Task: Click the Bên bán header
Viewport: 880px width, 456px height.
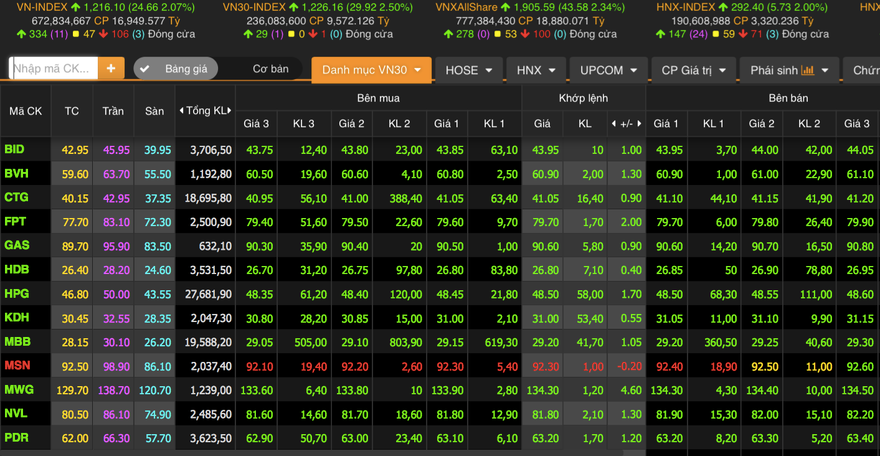Action: 788,98
